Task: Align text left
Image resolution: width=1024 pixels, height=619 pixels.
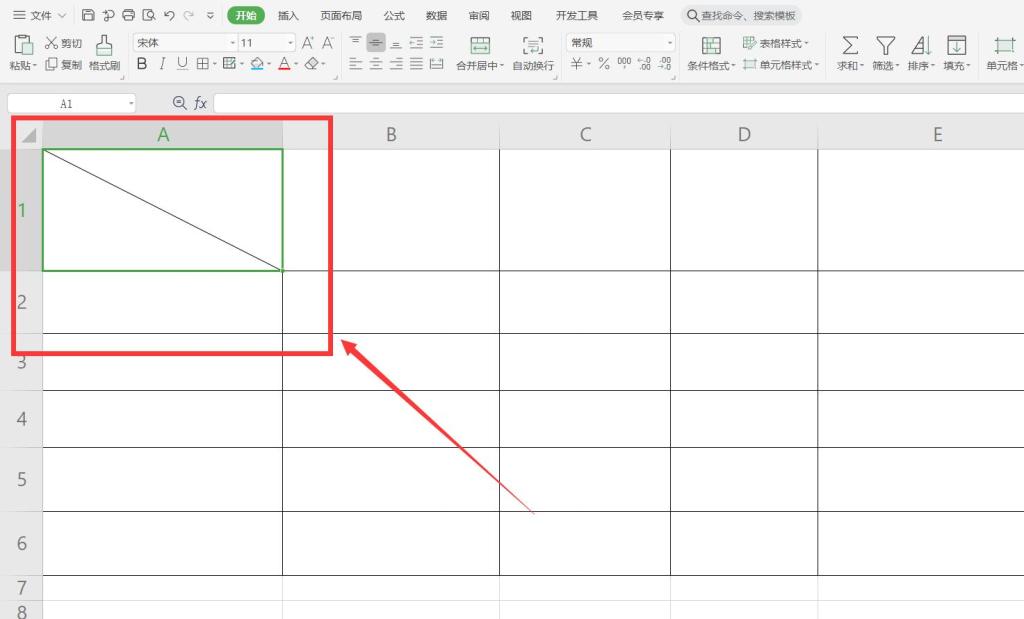Action: coord(355,63)
